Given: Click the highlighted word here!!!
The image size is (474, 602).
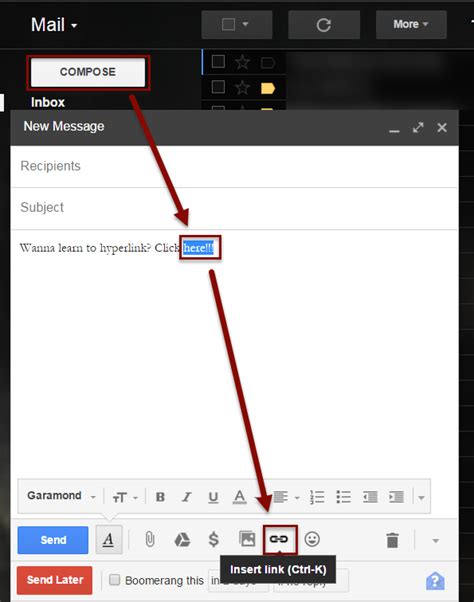Looking at the screenshot, I should (198, 248).
